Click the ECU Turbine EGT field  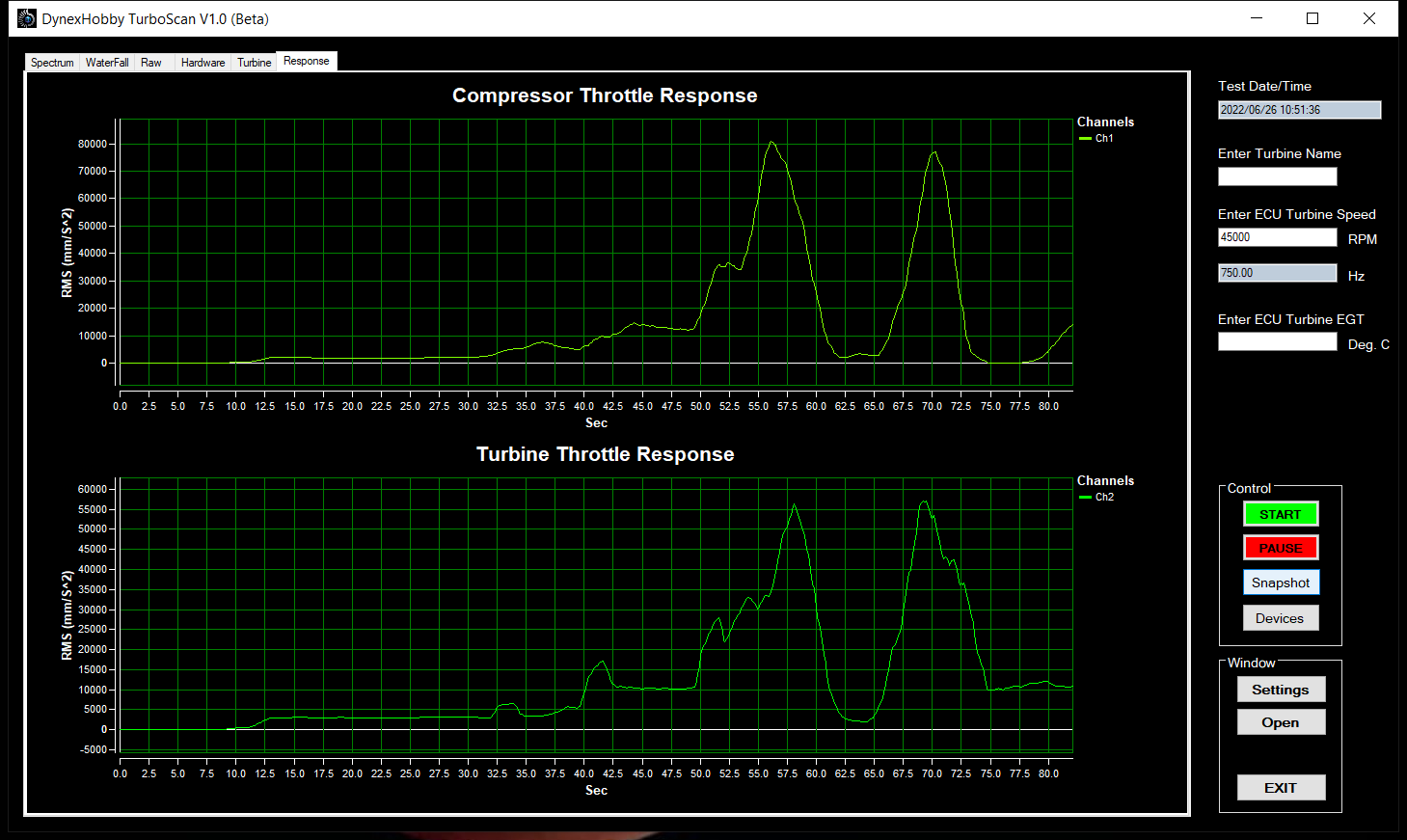pos(1277,341)
